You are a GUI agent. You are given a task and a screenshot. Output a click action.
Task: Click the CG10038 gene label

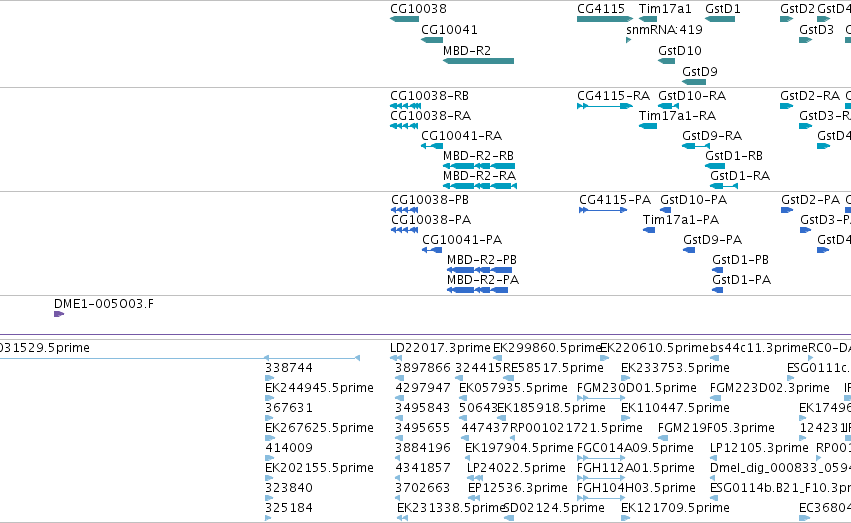[x=418, y=9]
